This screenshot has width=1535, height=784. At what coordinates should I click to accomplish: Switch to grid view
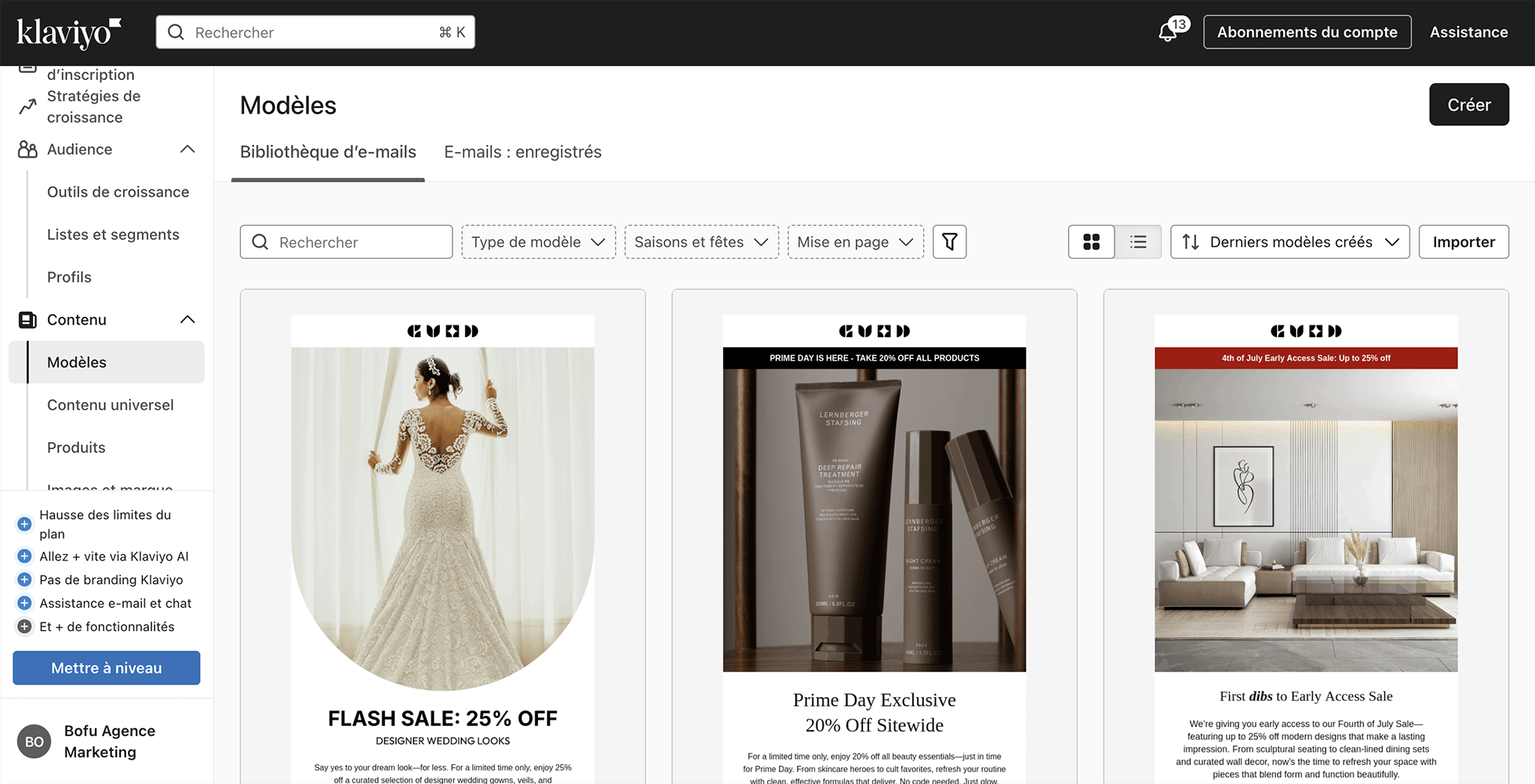1091,242
